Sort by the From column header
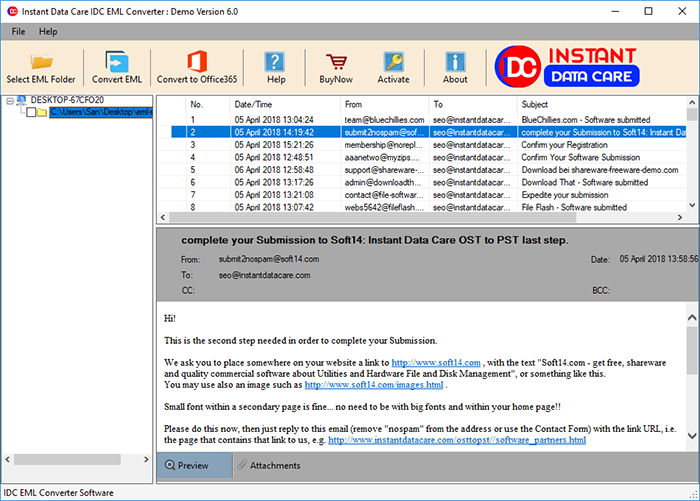This screenshot has width=700, height=501. coord(384,104)
